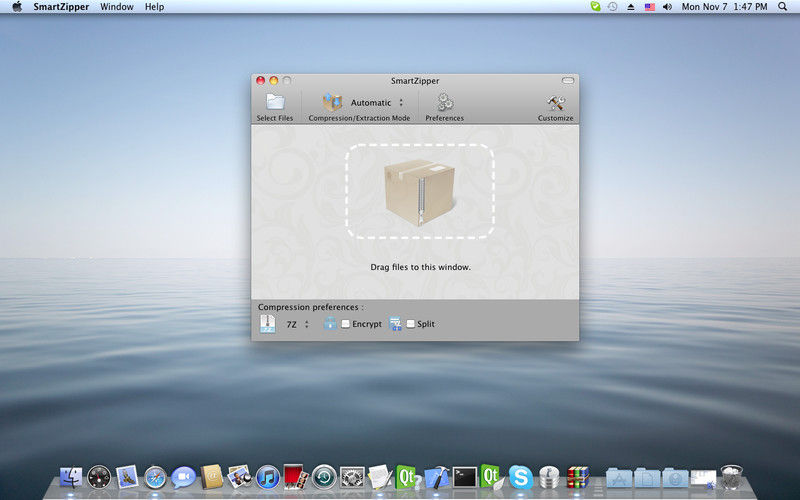Screen dimensions: 800x500
Task: Launch Xcode from the dock
Action: click(436, 478)
